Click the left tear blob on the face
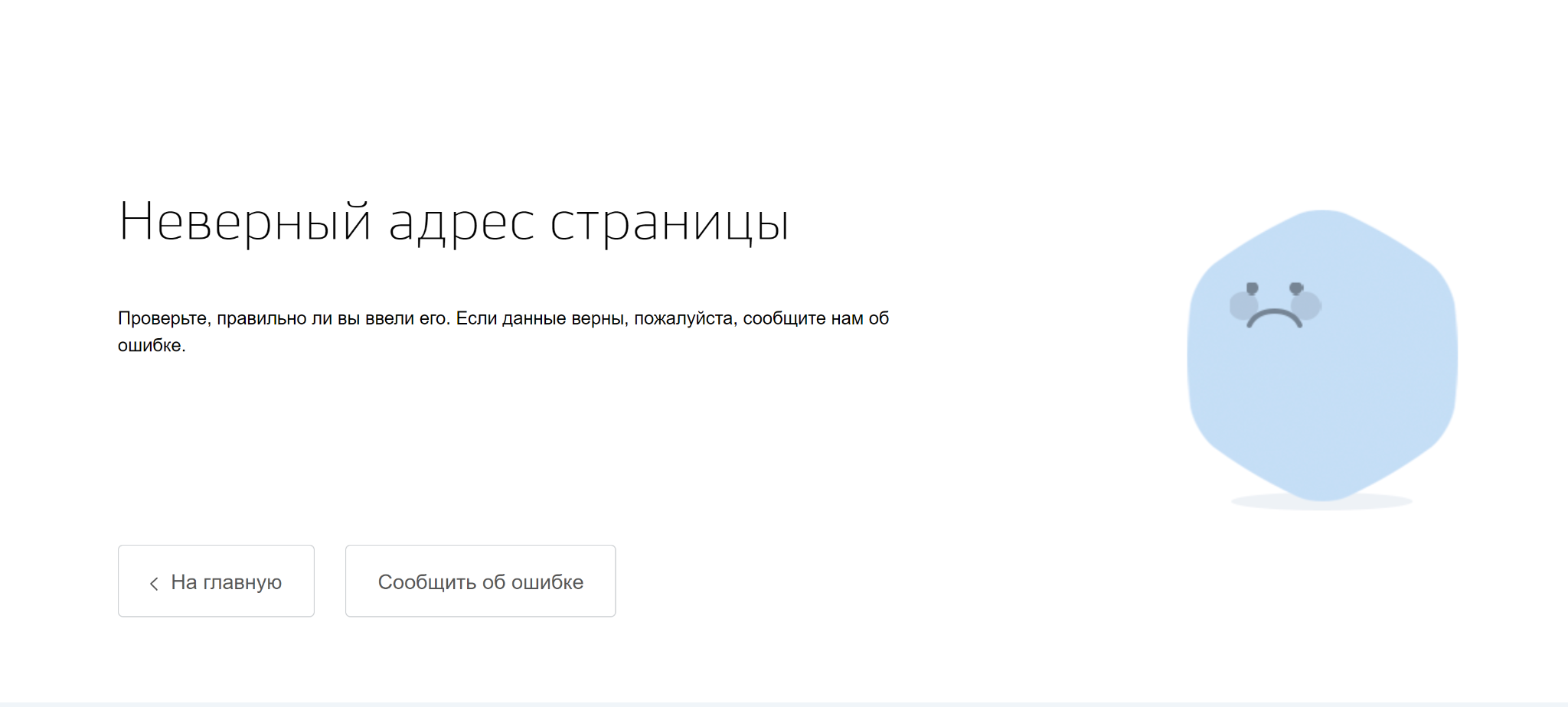This screenshot has width=1568, height=707. (x=1242, y=306)
